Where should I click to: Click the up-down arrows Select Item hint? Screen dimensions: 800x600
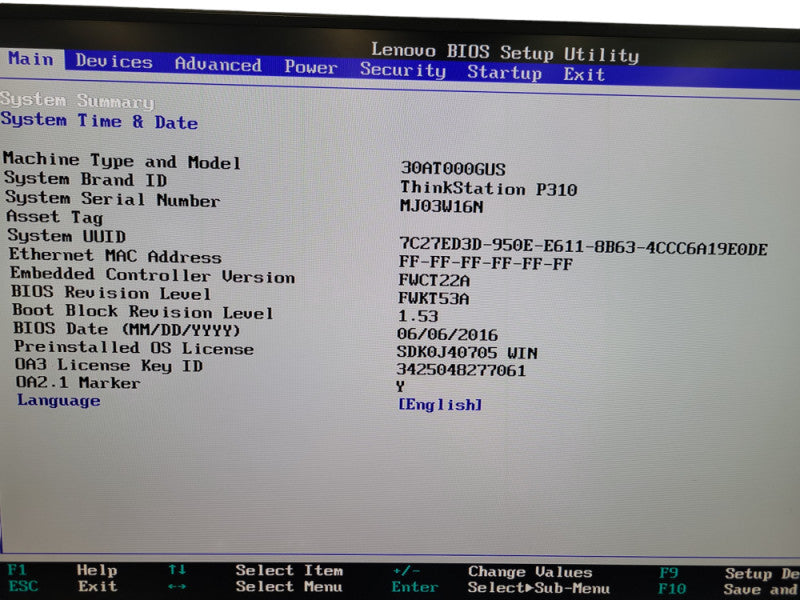[256, 570]
